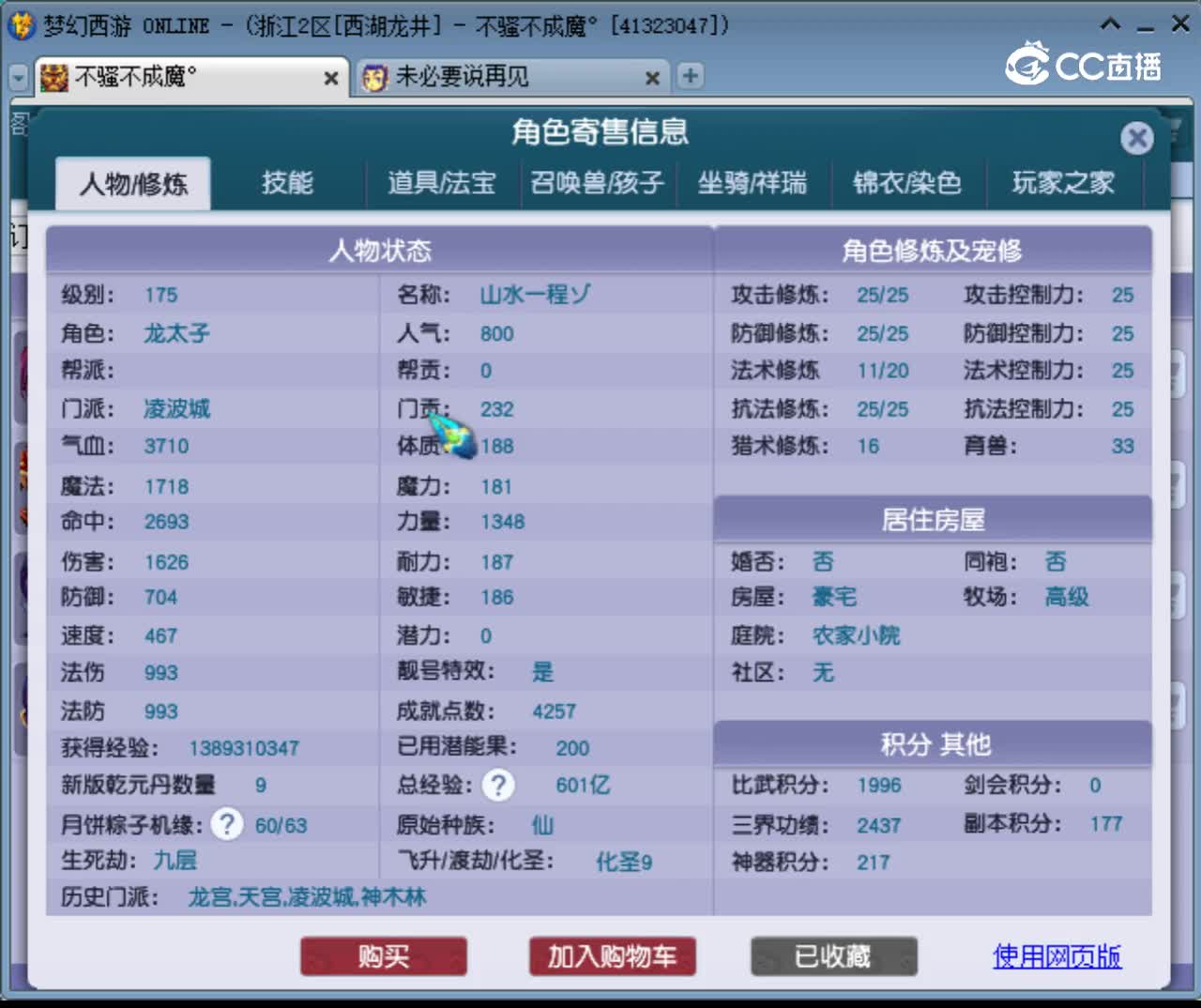Open the 使用网页版 link

pos(1057,955)
